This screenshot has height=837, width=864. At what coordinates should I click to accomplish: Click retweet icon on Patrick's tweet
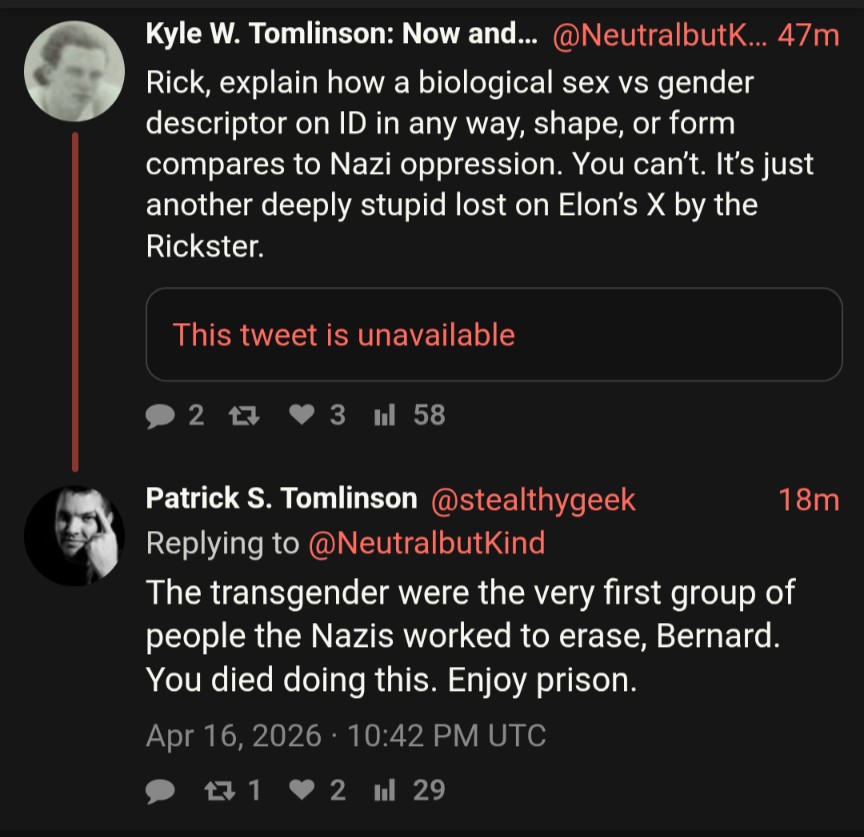220,791
